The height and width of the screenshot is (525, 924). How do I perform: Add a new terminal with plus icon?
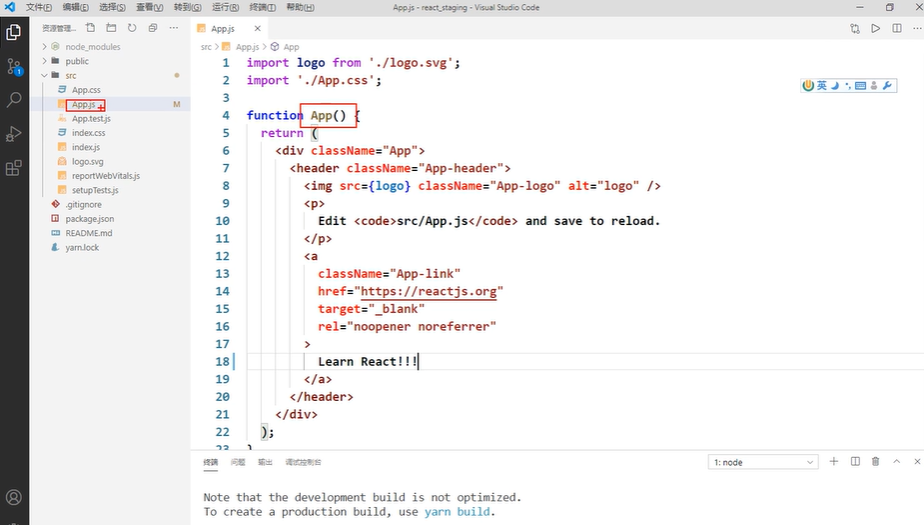point(833,462)
